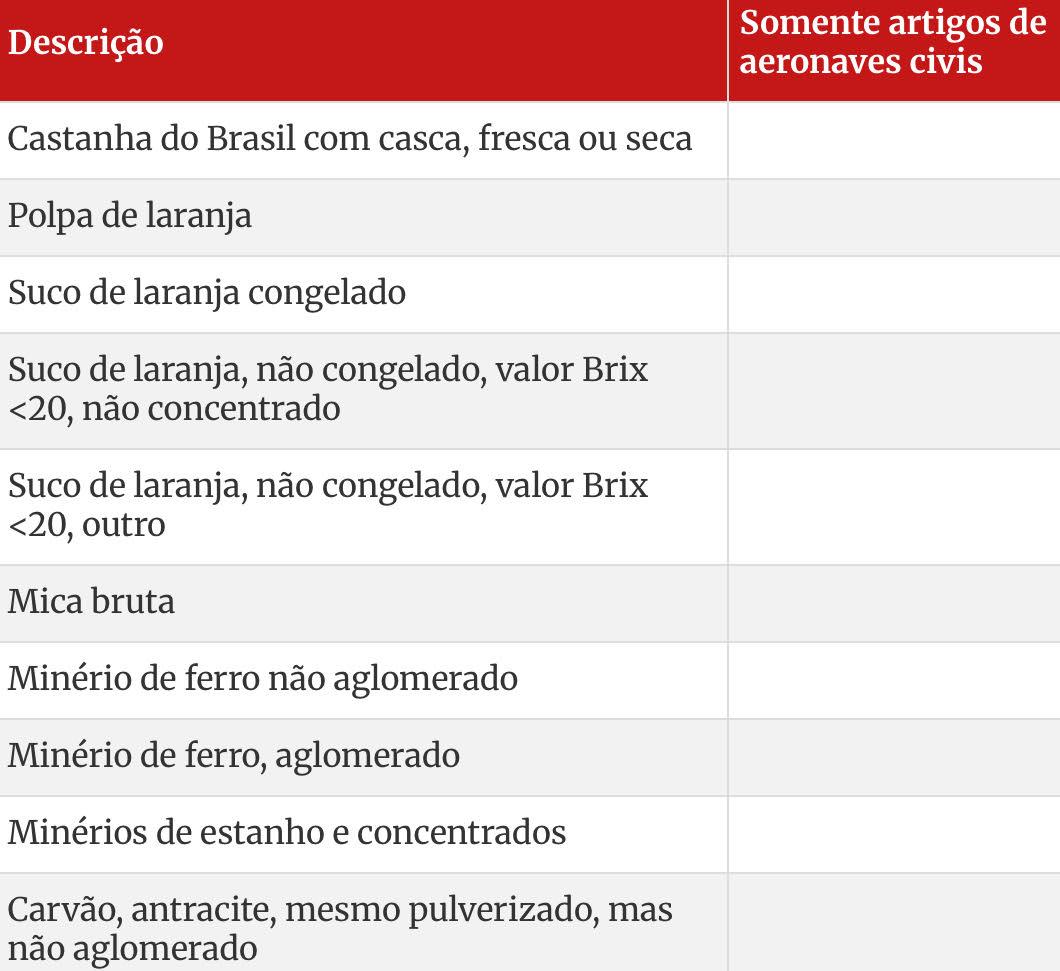Click empty aeronaves cell beside Minério de ferro, aglomerado
This screenshot has height=971, width=1060.
pos(893,756)
